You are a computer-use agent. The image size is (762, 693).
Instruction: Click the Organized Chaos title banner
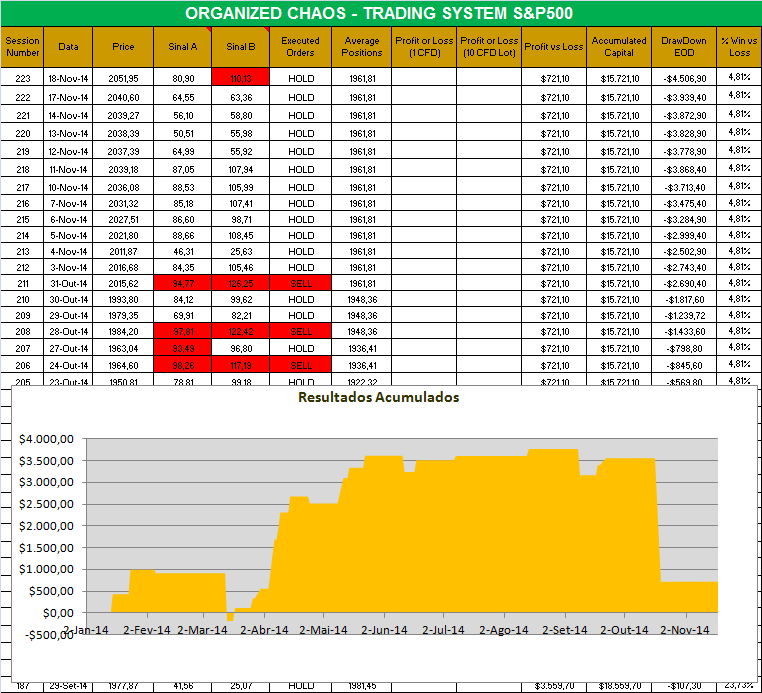click(381, 13)
